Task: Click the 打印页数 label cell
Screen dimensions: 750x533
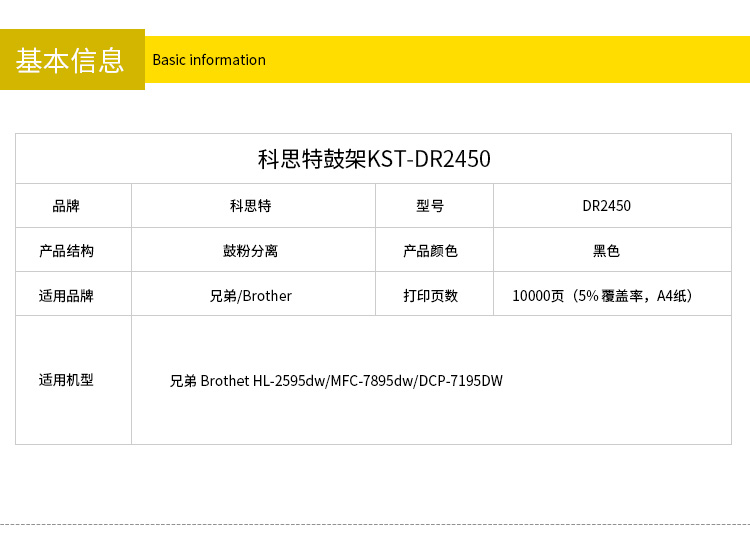Action: [430, 296]
